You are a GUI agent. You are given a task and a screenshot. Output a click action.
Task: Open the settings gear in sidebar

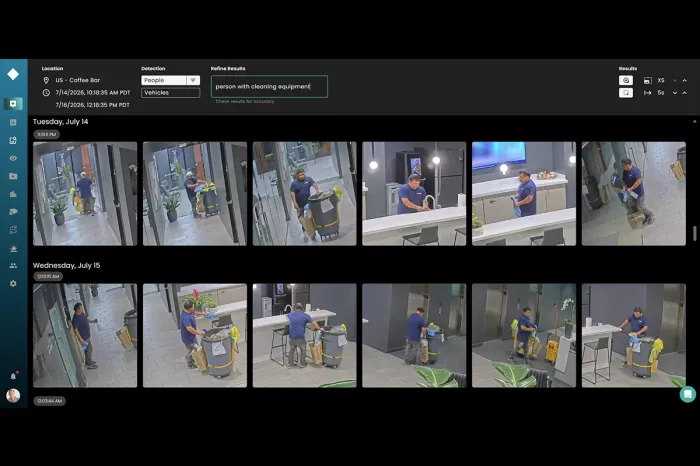(x=13, y=283)
